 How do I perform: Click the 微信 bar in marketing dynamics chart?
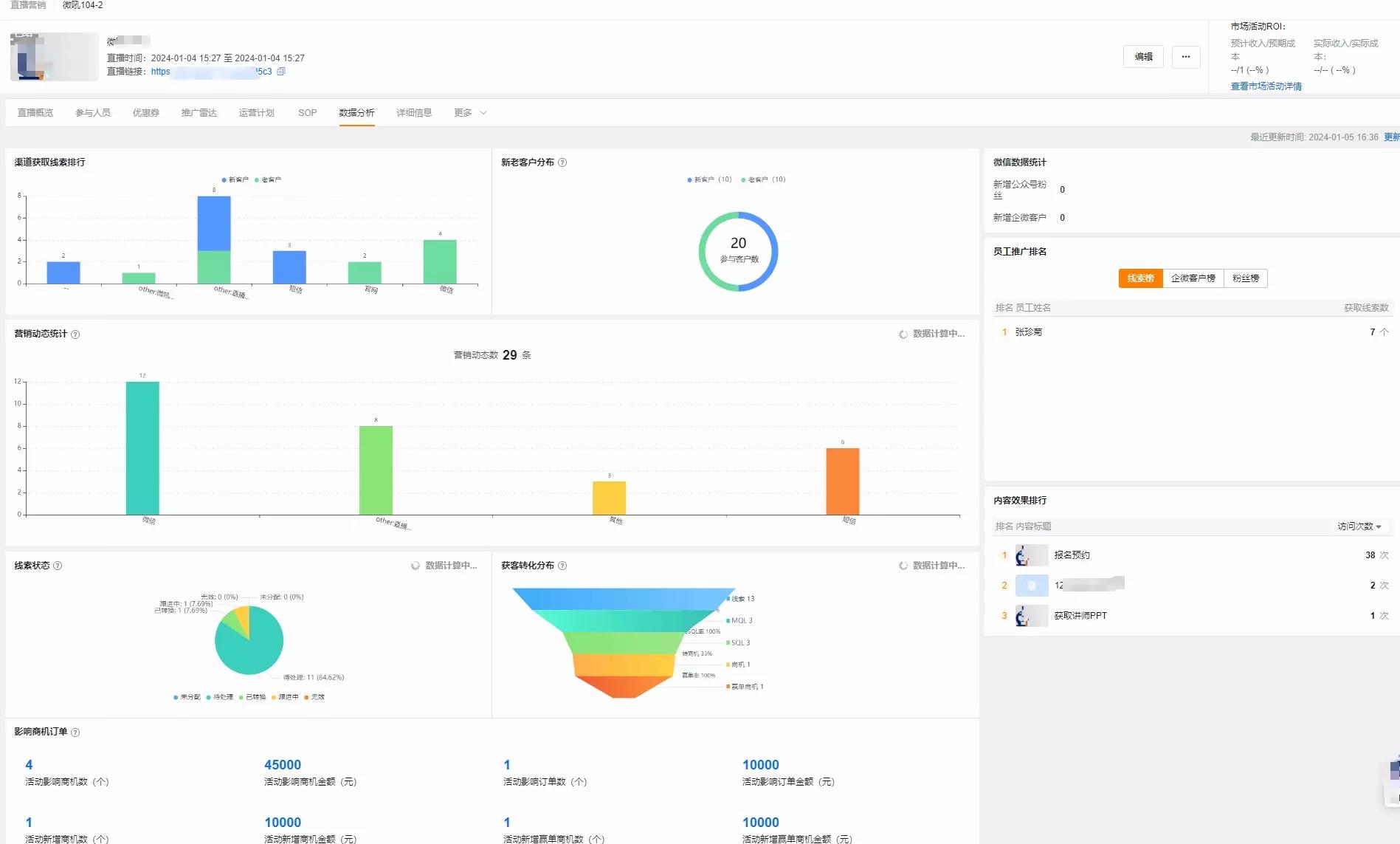(142, 448)
